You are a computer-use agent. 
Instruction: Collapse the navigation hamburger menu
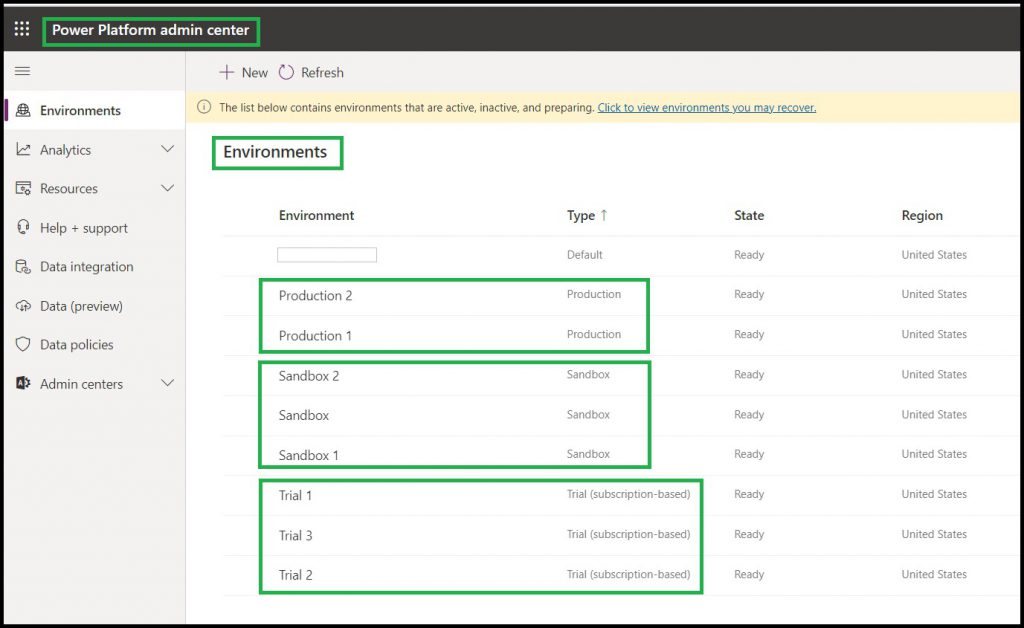tap(22, 71)
